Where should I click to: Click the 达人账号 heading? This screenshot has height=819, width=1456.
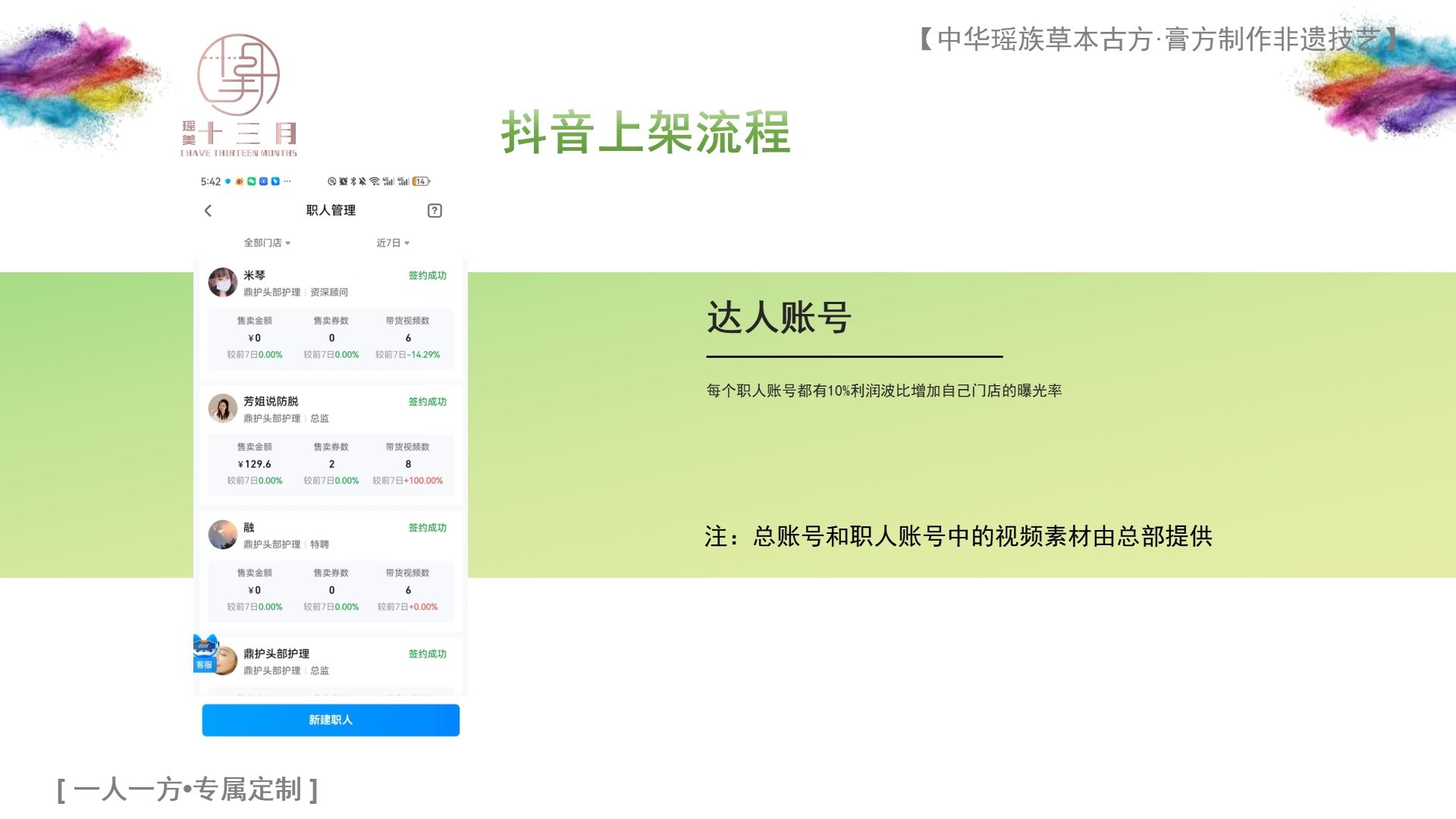coord(779,317)
